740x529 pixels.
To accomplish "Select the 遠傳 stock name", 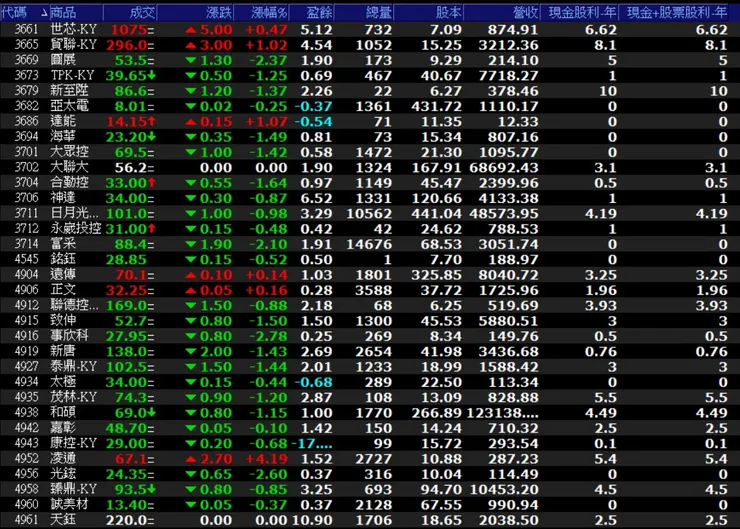I will pos(63,274).
